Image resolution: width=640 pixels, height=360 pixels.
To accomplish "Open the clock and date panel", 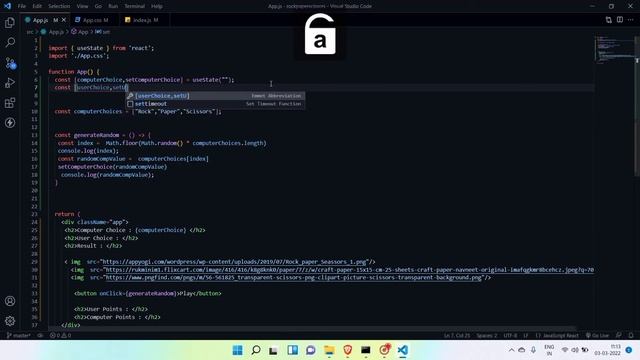I will (x=608, y=350).
